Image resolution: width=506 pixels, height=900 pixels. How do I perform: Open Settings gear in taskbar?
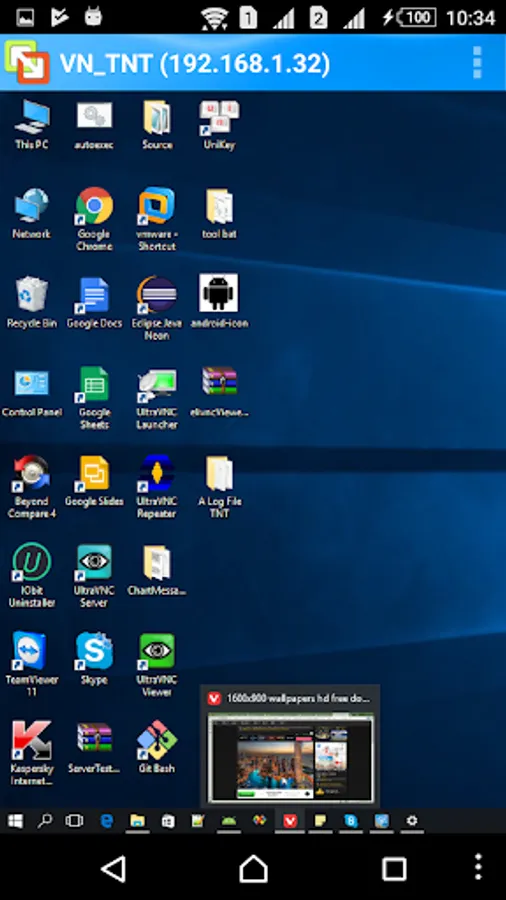tap(412, 821)
